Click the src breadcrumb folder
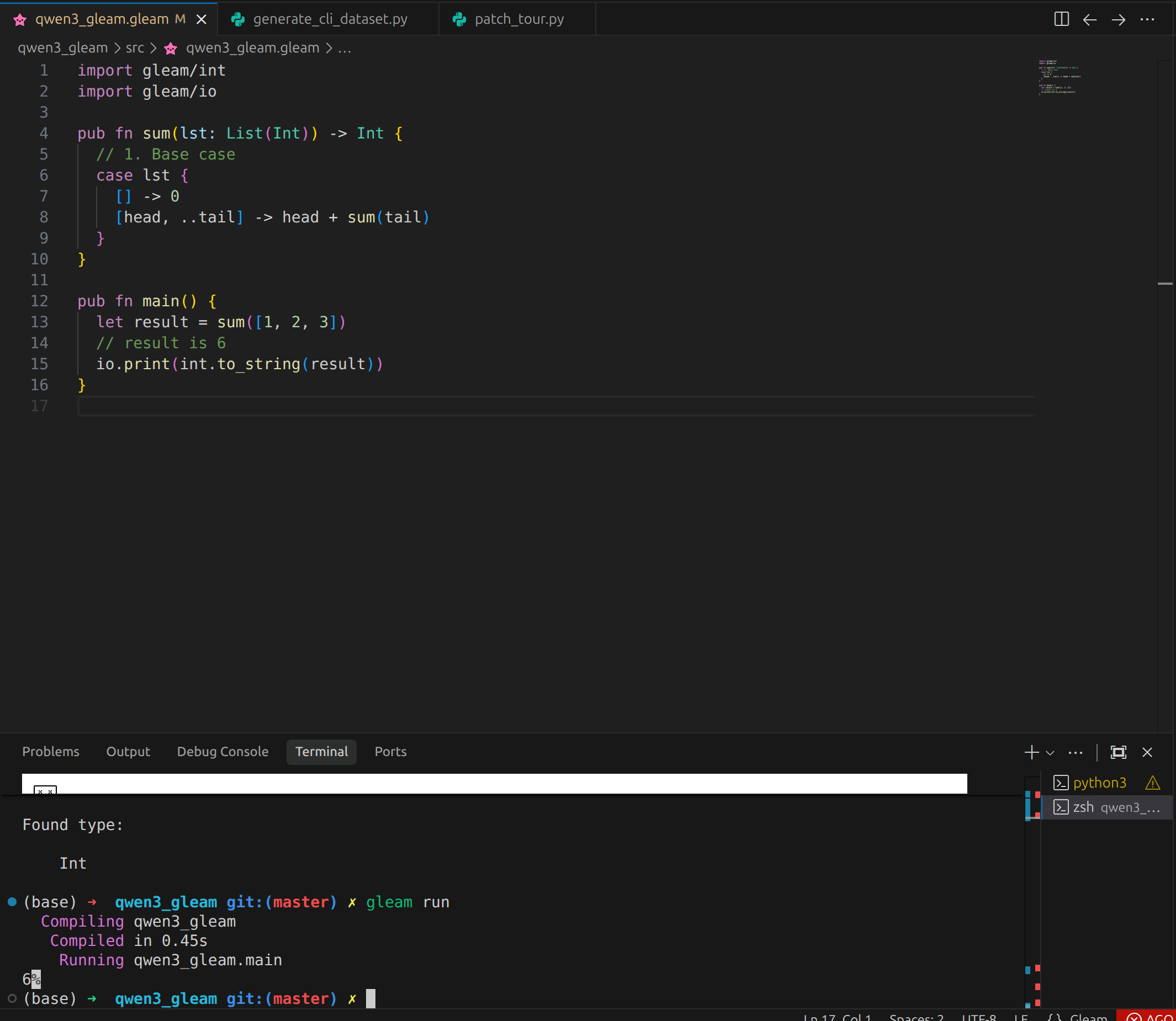Viewport: 1176px width, 1021px height. coord(135,49)
